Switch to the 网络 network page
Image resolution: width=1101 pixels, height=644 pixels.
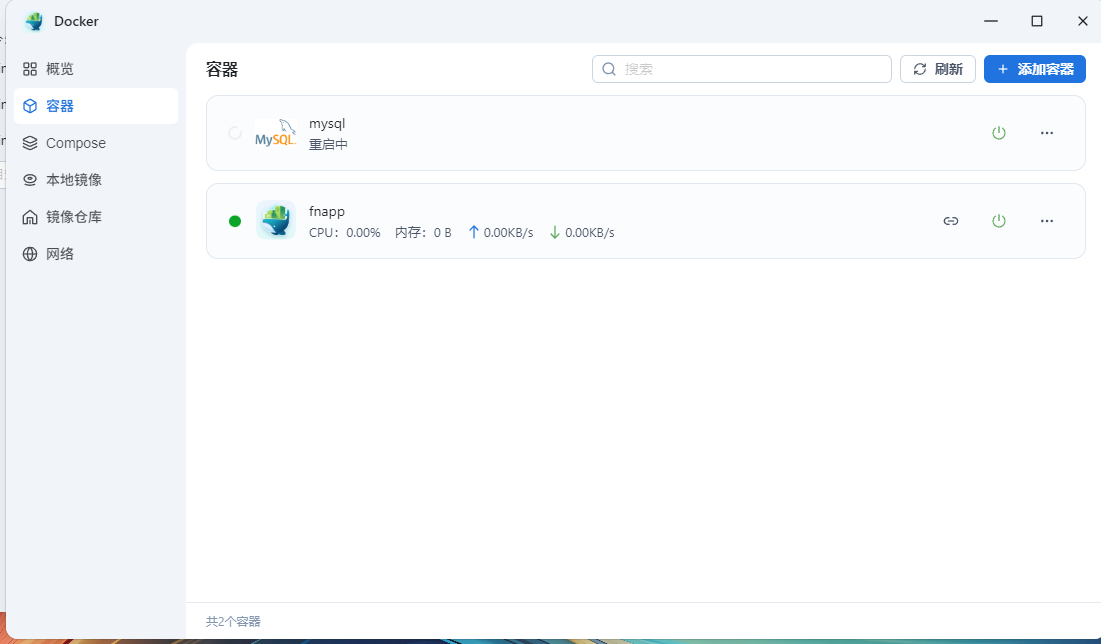pos(95,254)
